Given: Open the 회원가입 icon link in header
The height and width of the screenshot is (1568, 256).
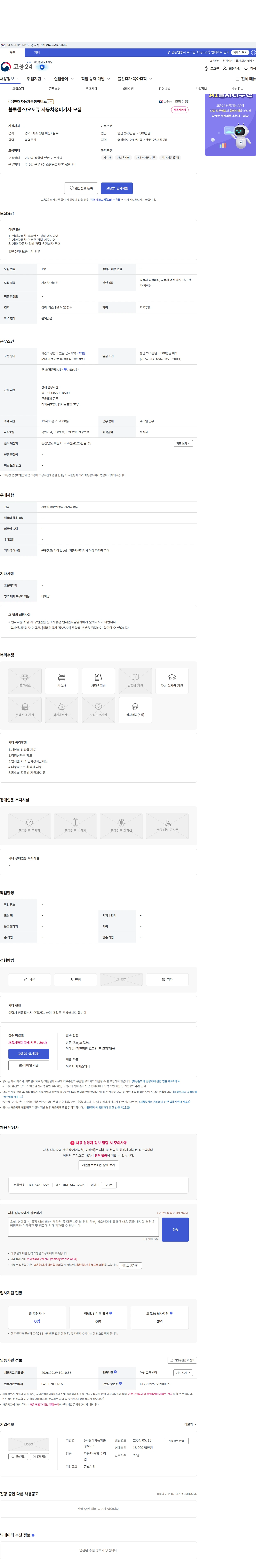Looking at the screenshot, I should coord(232,69).
